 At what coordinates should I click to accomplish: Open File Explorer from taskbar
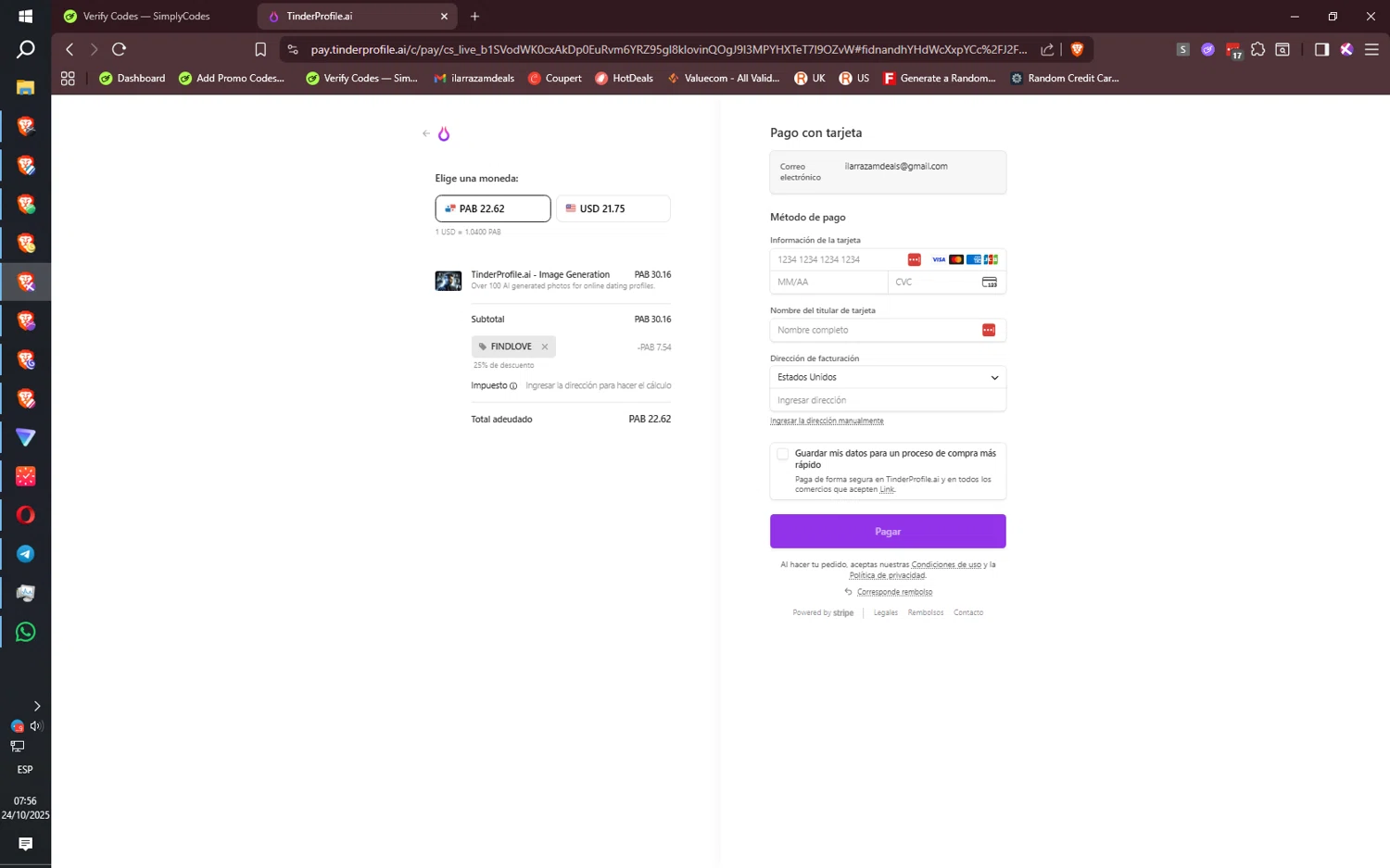click(25, 87)
